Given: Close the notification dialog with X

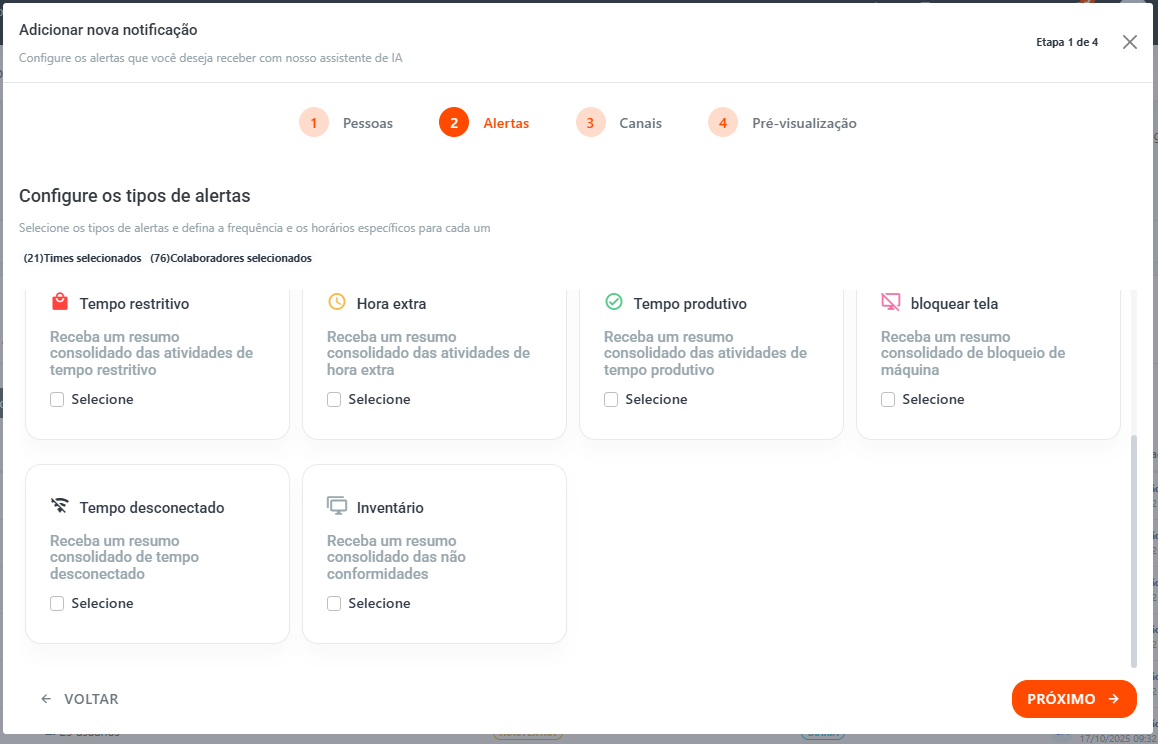Looking at the screenshot, I should (x=1130, y=42).
